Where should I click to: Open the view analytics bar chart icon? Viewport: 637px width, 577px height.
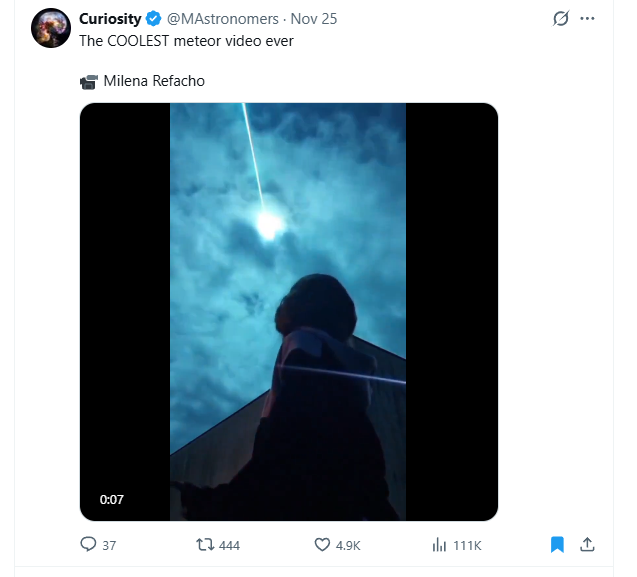(x=438, y=545)
